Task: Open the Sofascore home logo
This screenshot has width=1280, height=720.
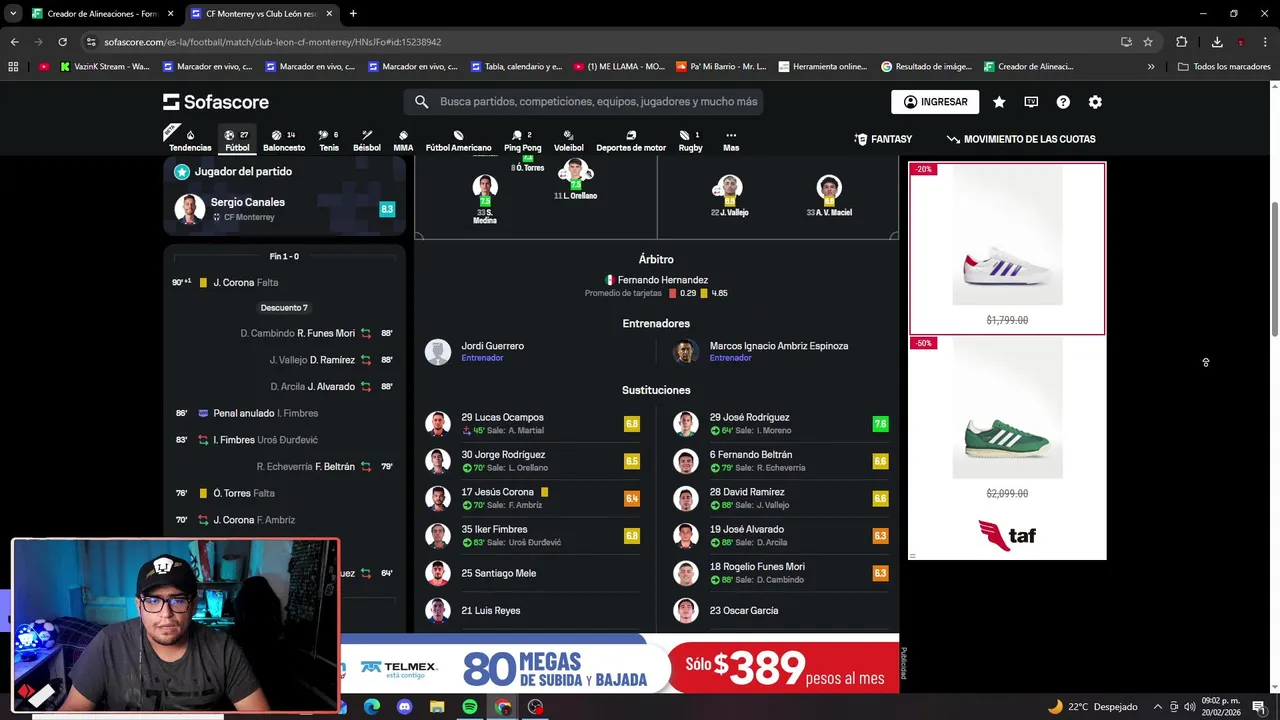Action: (216, 102)
